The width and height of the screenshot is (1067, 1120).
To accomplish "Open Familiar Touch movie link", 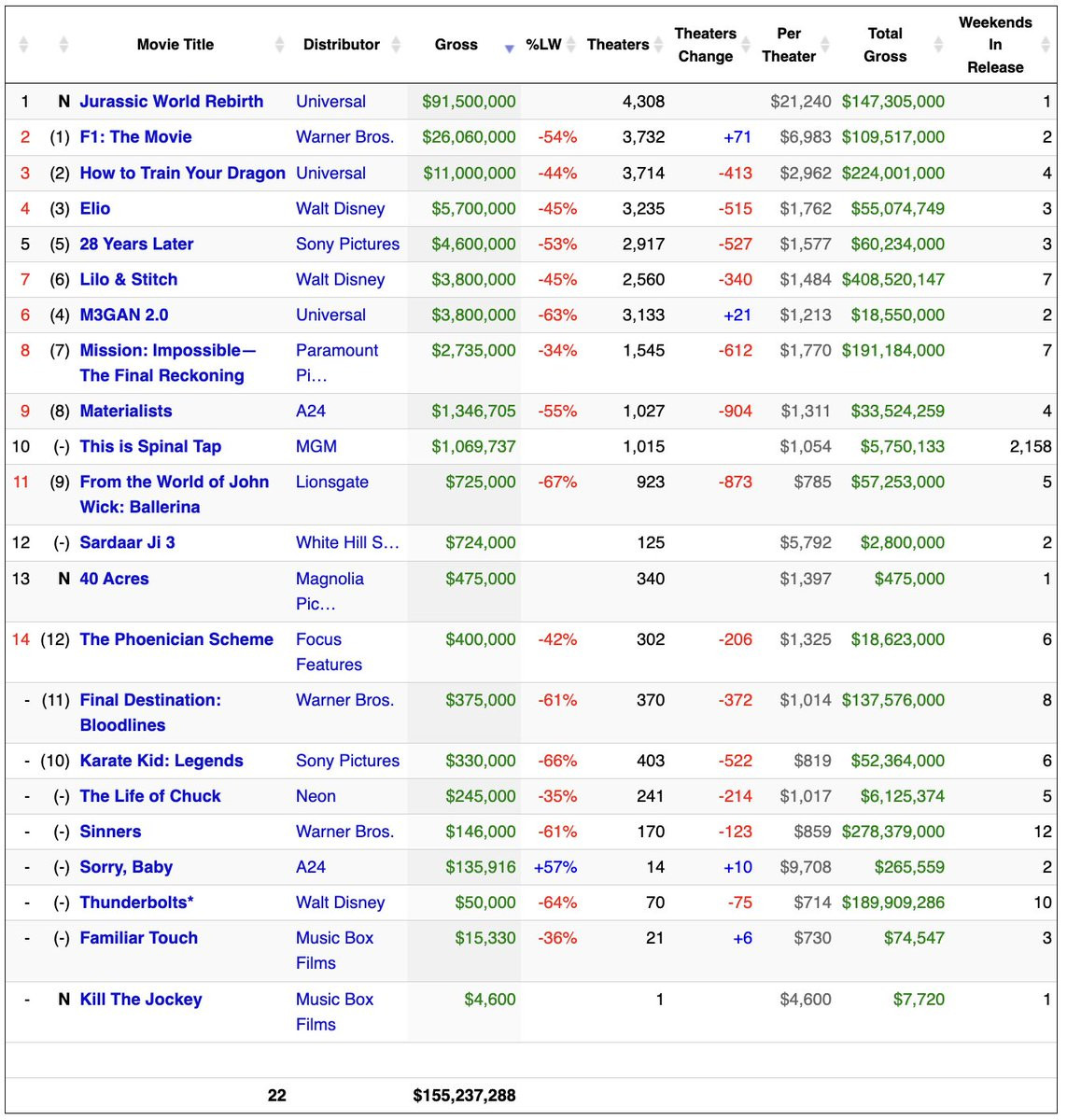I will click(x=139, y=938).
